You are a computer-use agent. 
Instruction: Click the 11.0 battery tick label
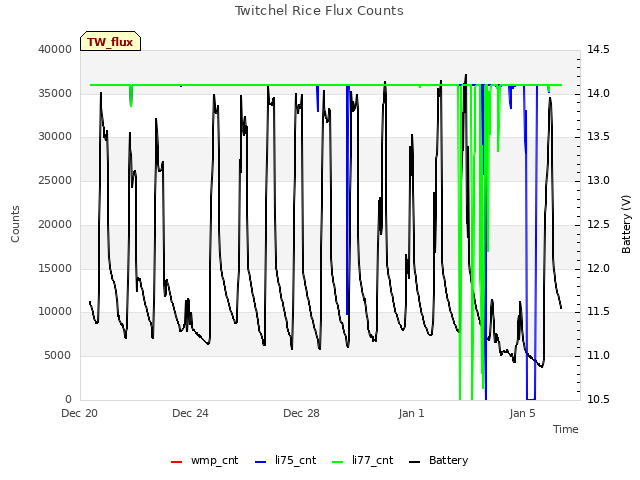598,356
